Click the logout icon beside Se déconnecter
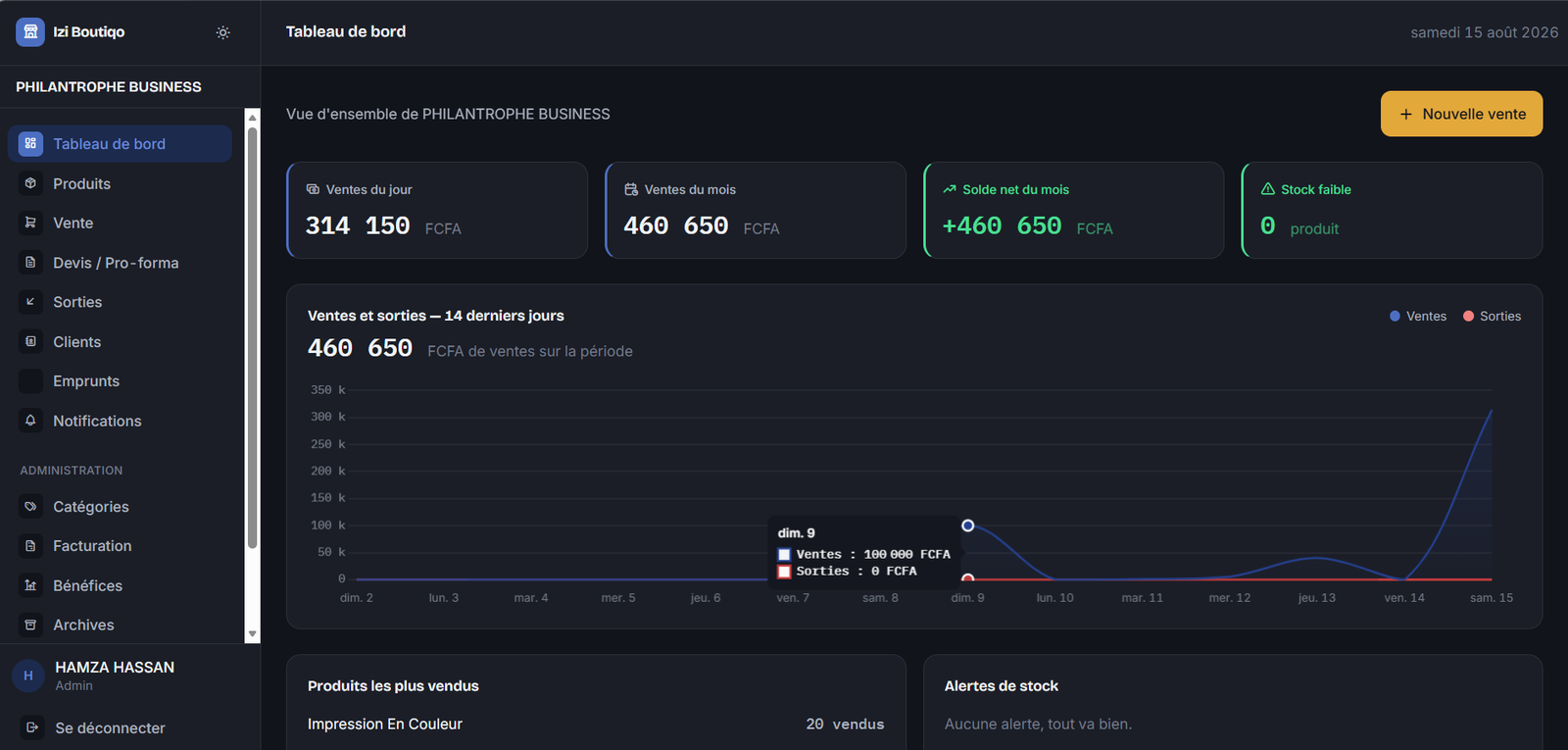1568x750 pixels. [x=32, y=727]
